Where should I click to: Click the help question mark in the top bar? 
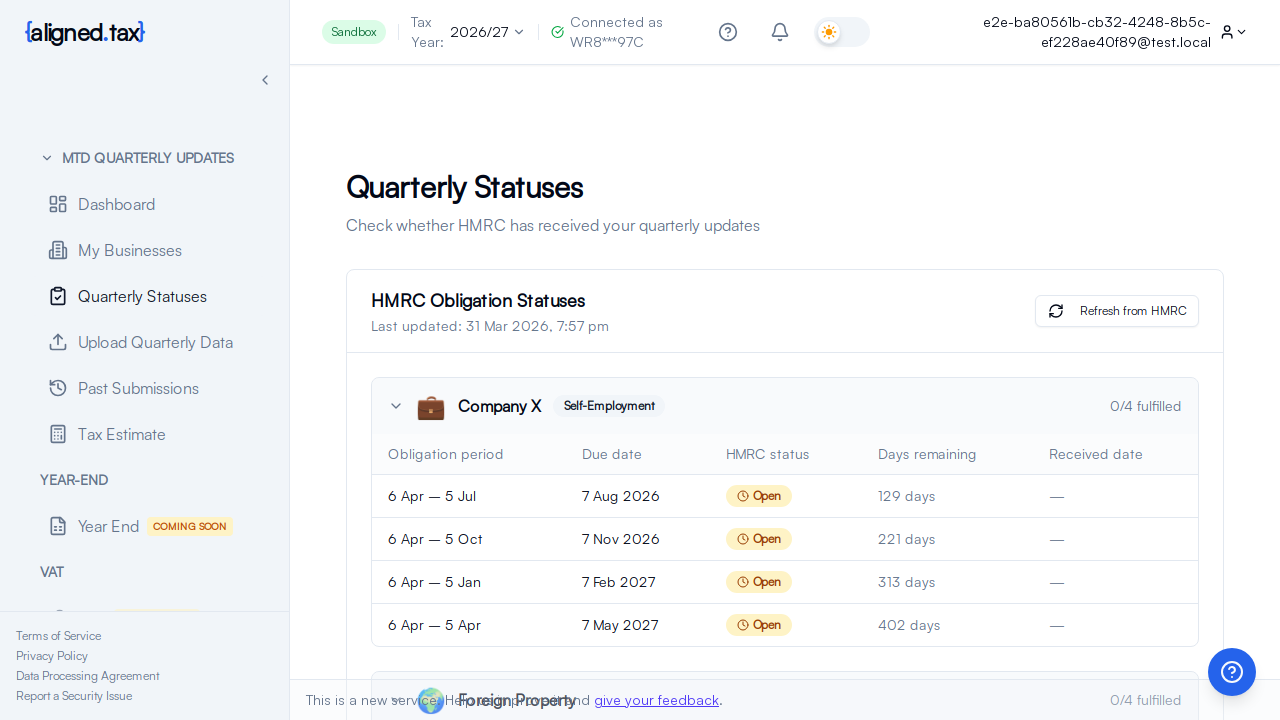[728, 32]
